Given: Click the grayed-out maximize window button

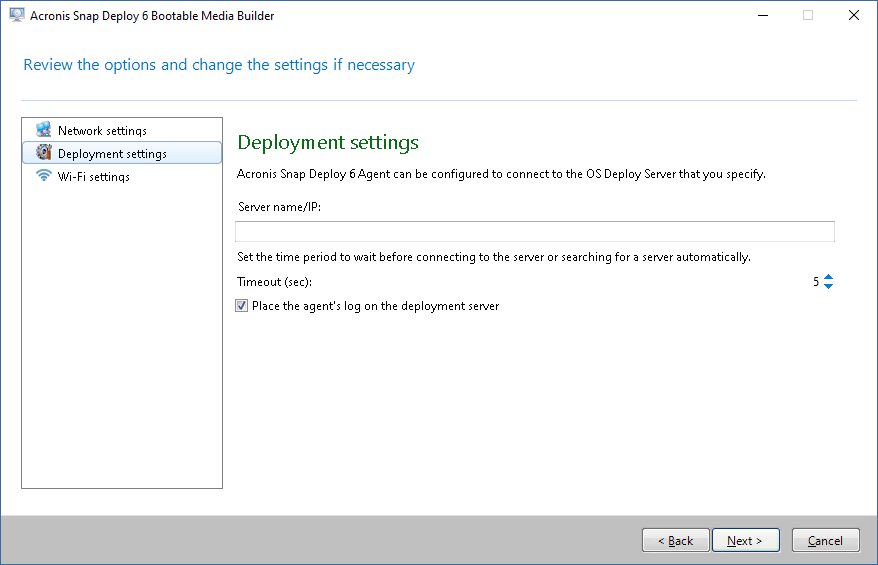Looking at the screenshot, I should click(x=808, y=16).
